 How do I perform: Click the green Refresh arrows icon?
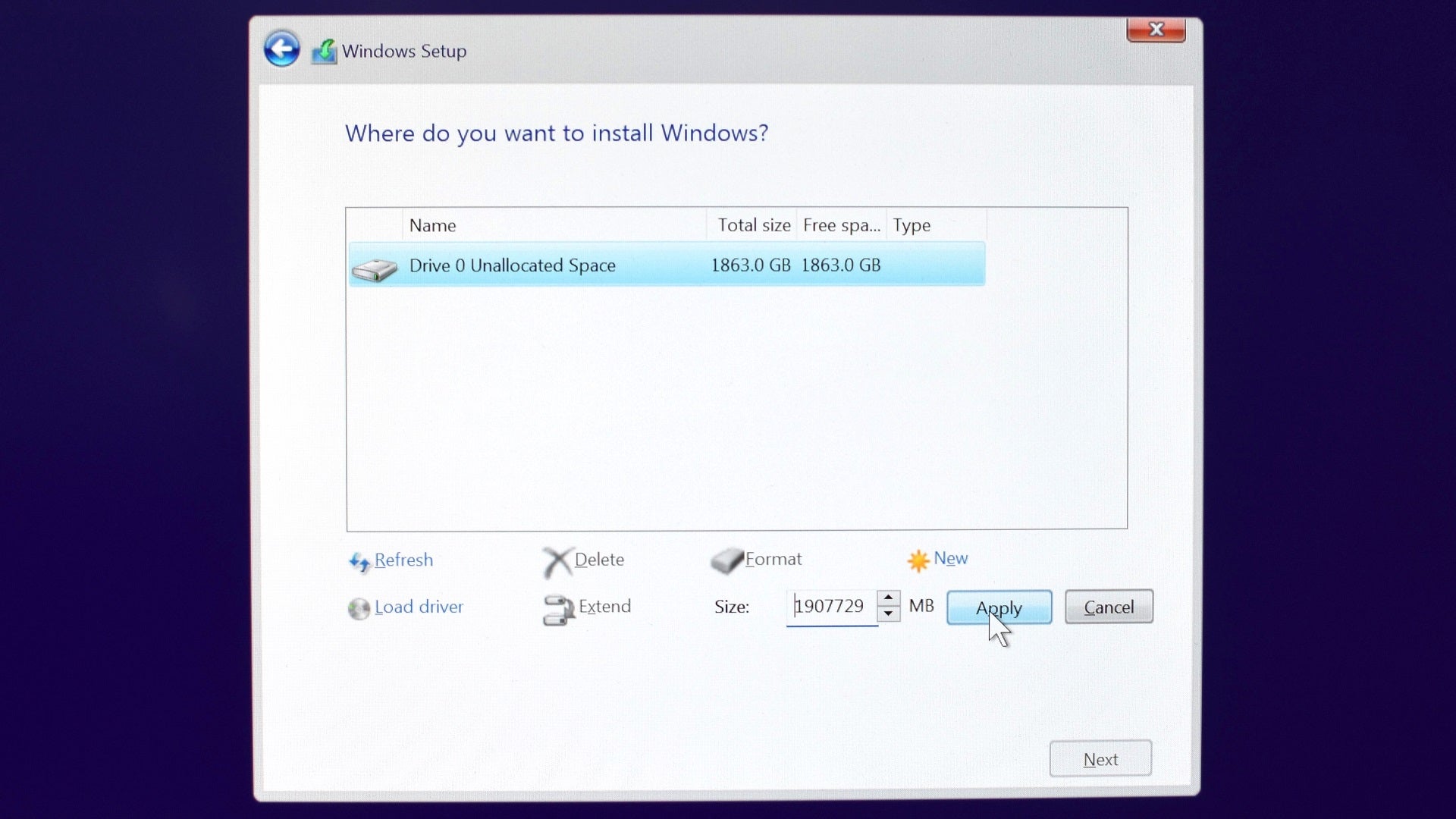click(359, 561)
